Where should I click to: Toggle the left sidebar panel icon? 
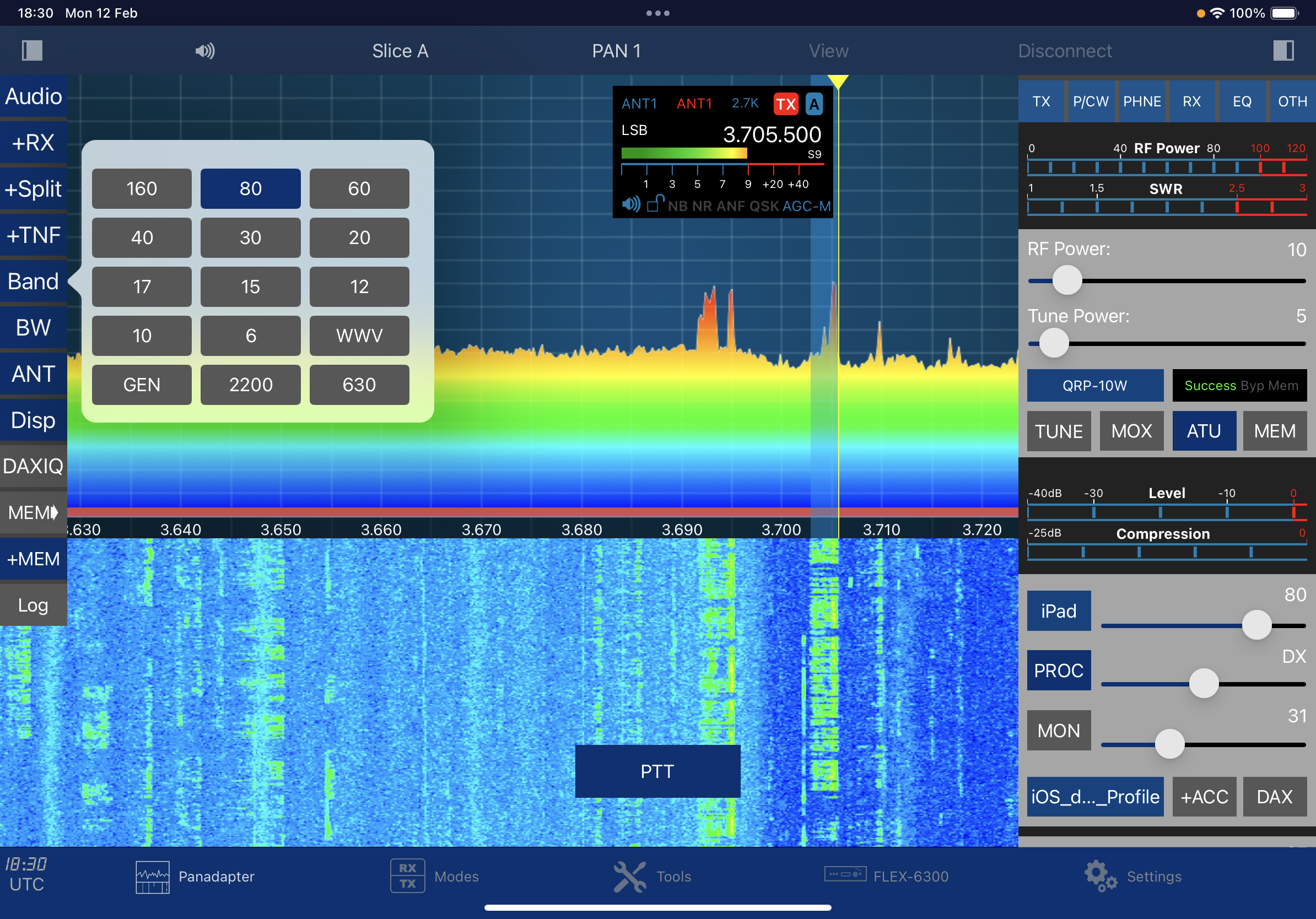pyautogui.click(x=32, y=51)
